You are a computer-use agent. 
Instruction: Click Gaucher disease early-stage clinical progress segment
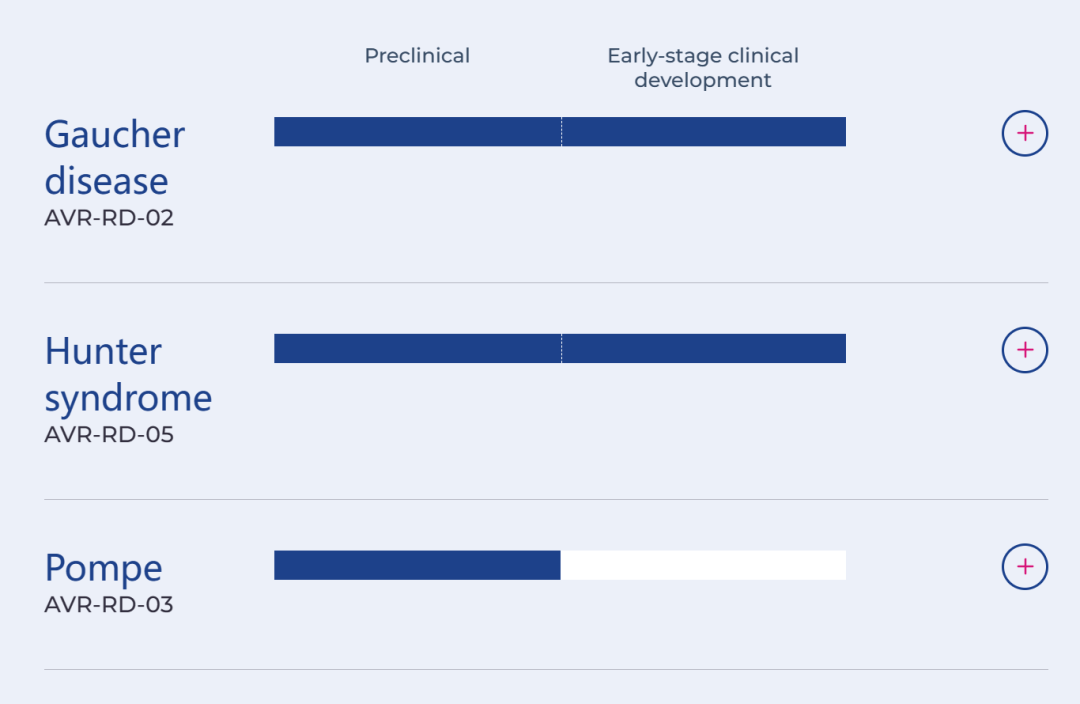(x=704, y=132)
